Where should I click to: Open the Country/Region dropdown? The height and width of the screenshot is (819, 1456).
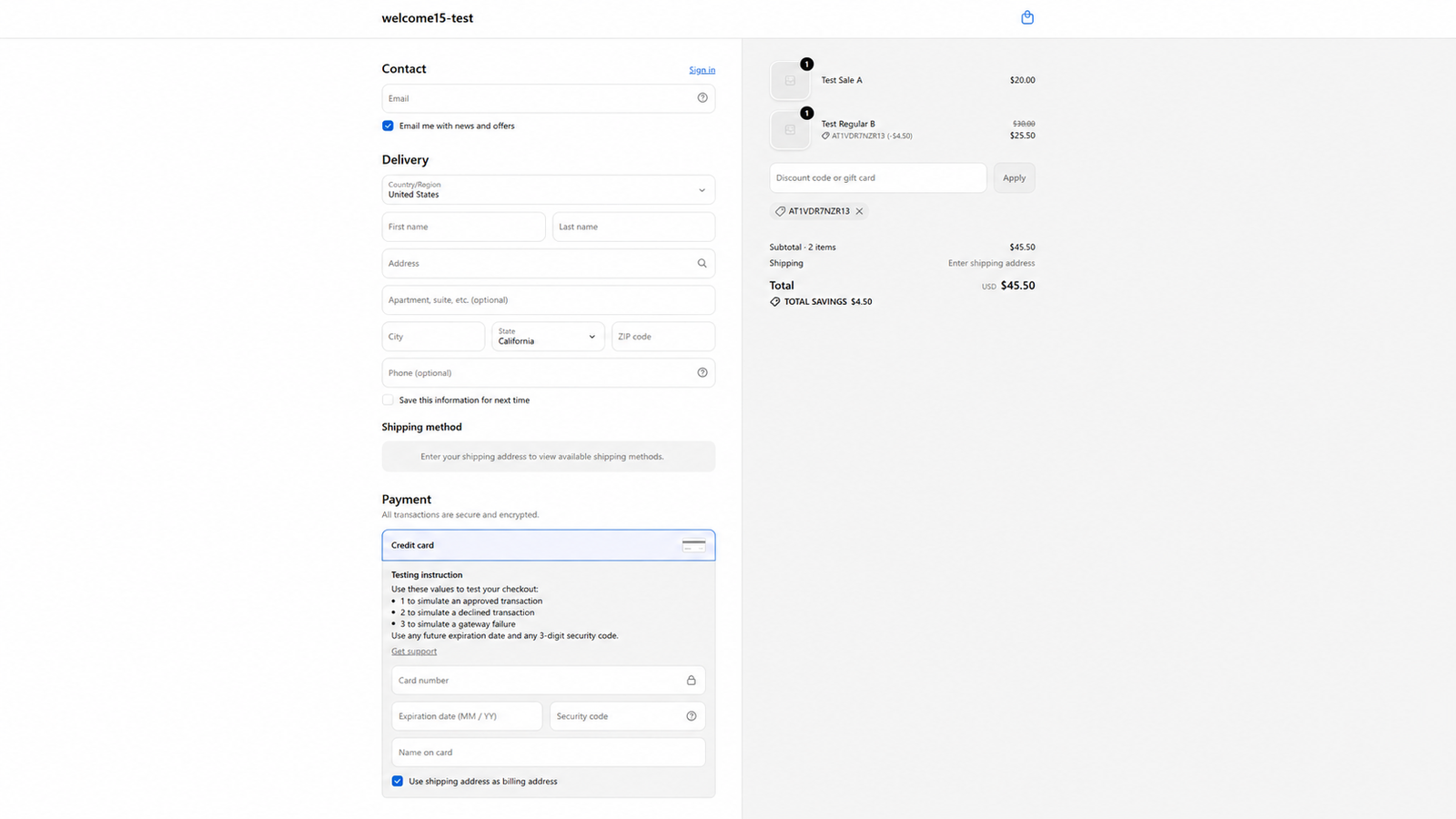[549, 189]
